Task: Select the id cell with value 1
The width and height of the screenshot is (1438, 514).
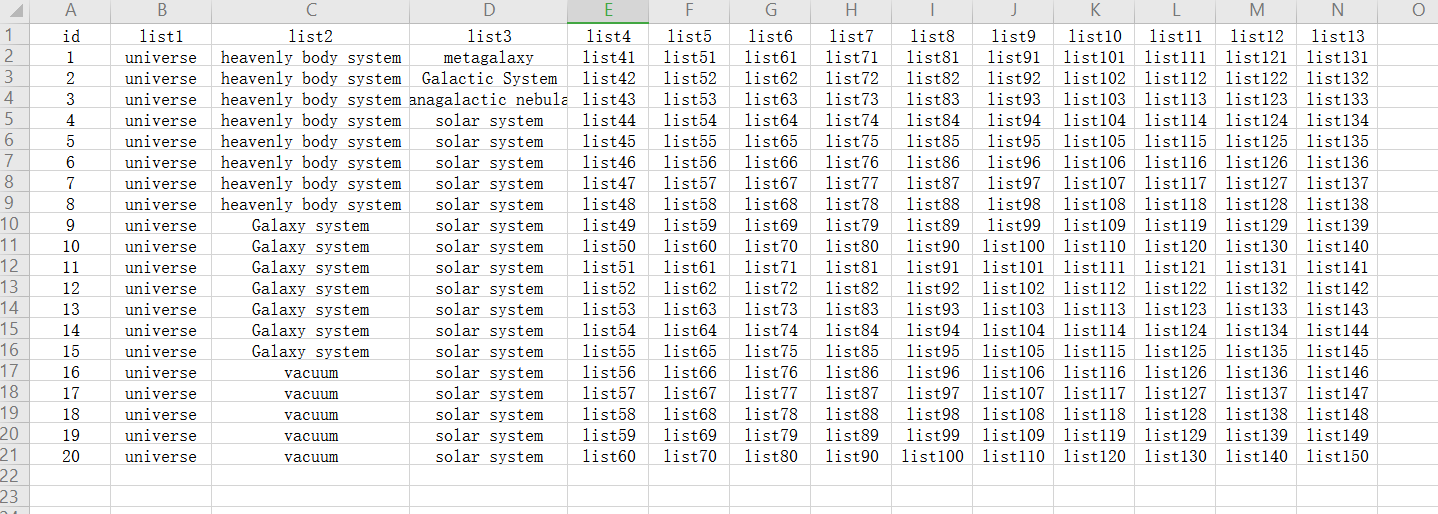Action: (x=70, y=57)
